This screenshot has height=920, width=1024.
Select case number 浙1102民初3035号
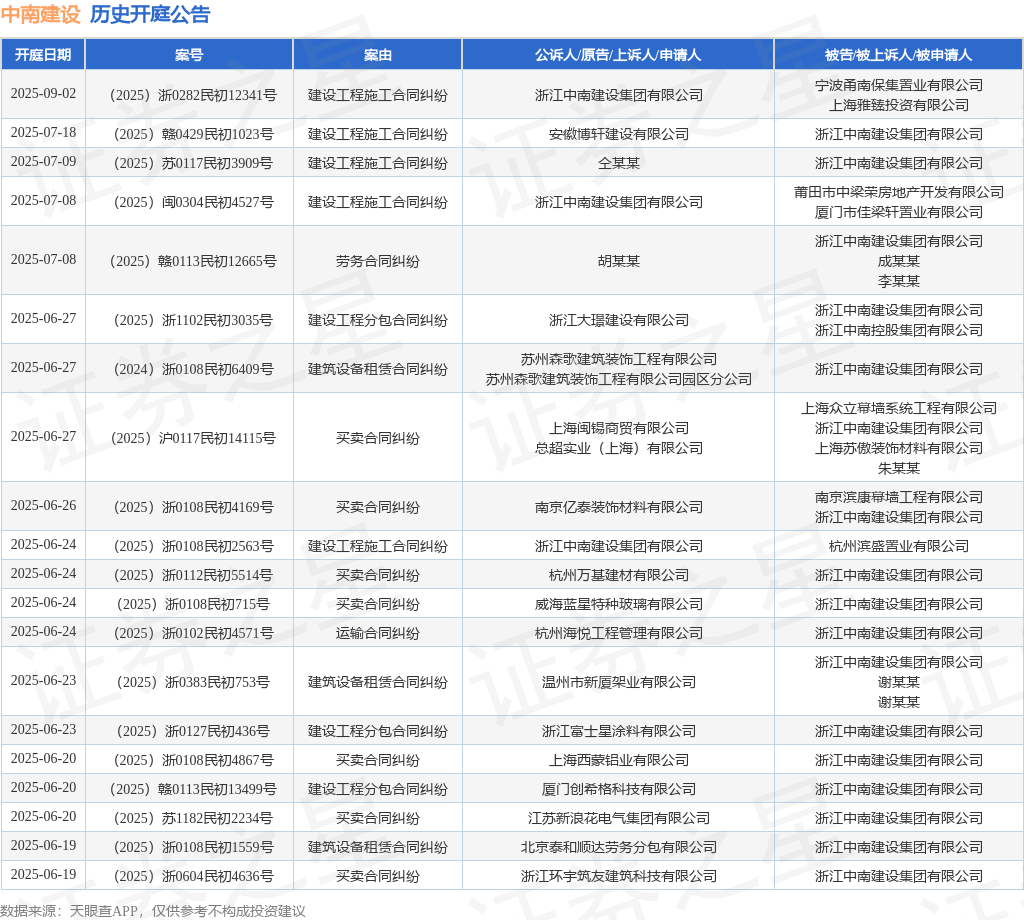193,321
